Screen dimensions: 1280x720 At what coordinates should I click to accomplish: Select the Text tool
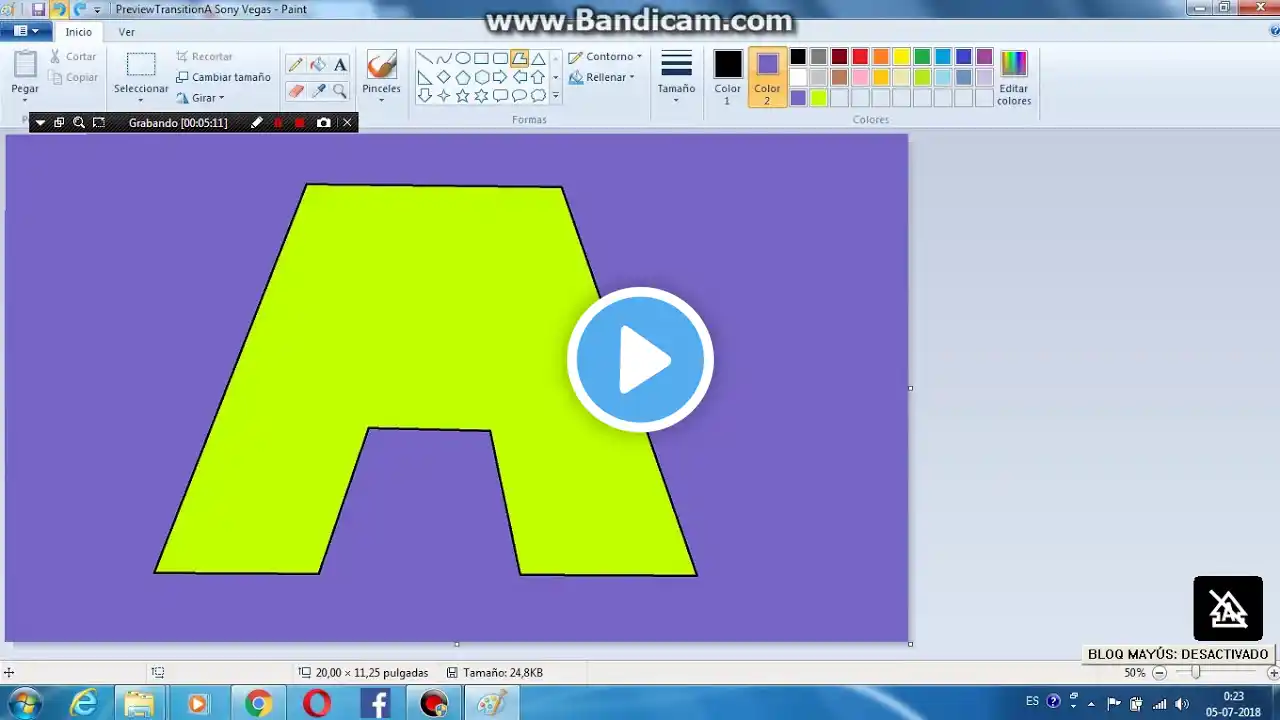(341, 63)
